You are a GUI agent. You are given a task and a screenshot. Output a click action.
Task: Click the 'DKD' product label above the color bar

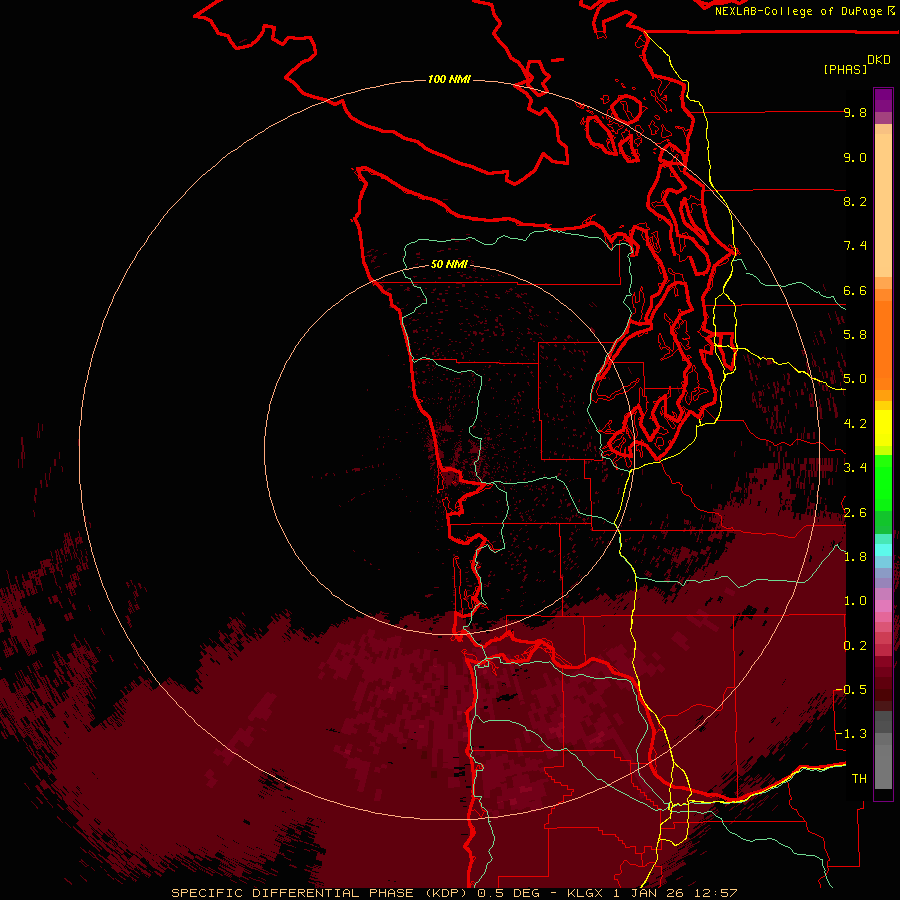click(x=878, y=60)
